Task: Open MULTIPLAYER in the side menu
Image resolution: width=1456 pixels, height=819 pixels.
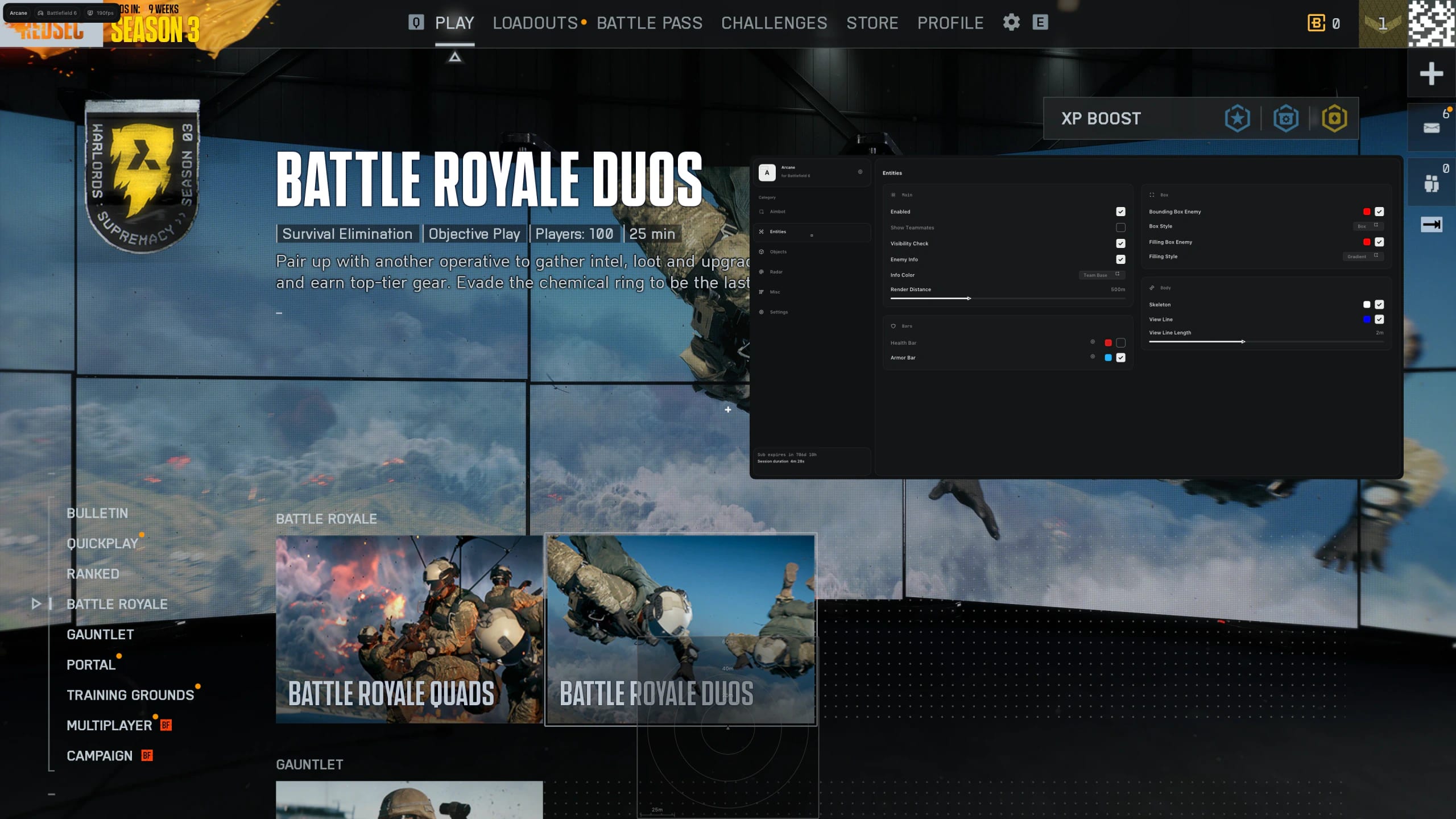Action: (x=109, y=726)
